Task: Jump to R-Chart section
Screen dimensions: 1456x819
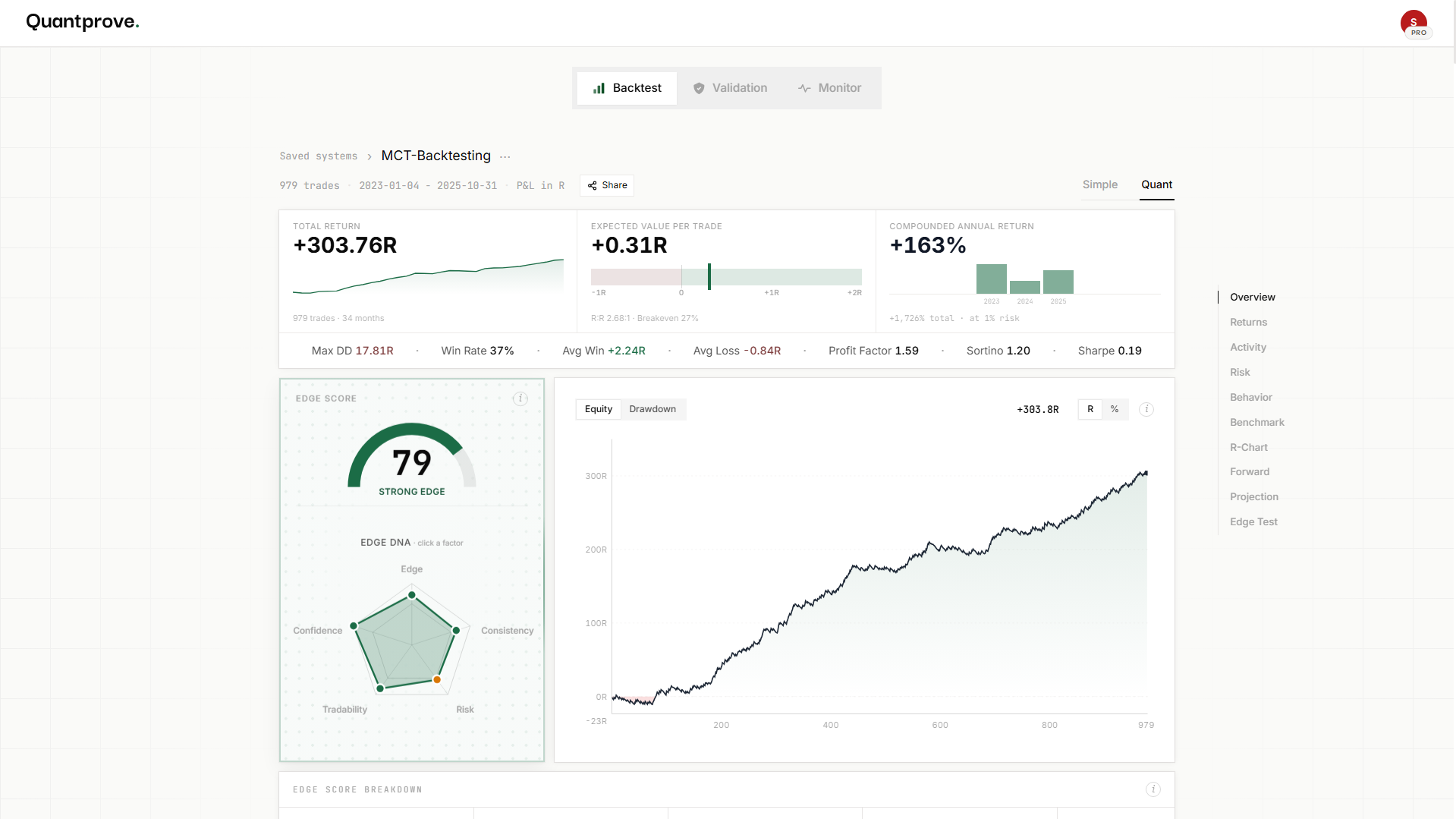Action: point(1249,448)
